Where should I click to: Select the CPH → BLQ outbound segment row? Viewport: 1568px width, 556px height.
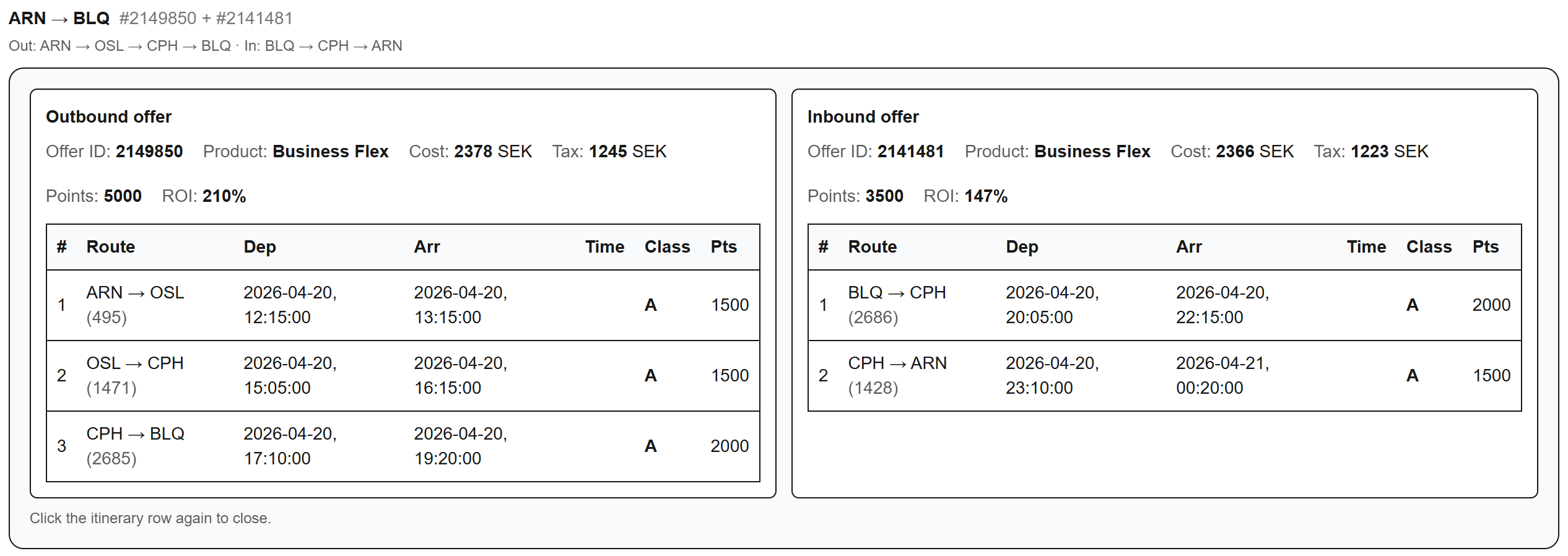tap(403, 446)
